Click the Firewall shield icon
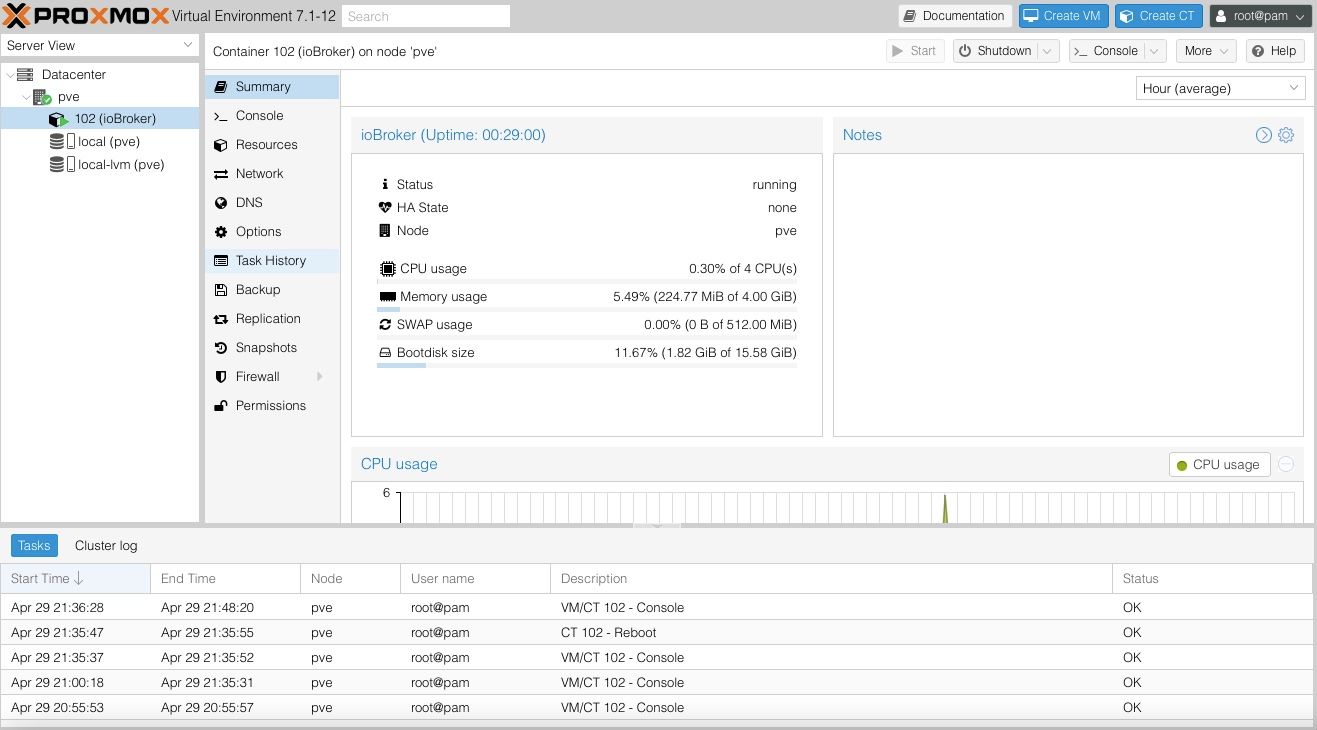The width and height of the screenshot is (1317, 730). (221, 377)
